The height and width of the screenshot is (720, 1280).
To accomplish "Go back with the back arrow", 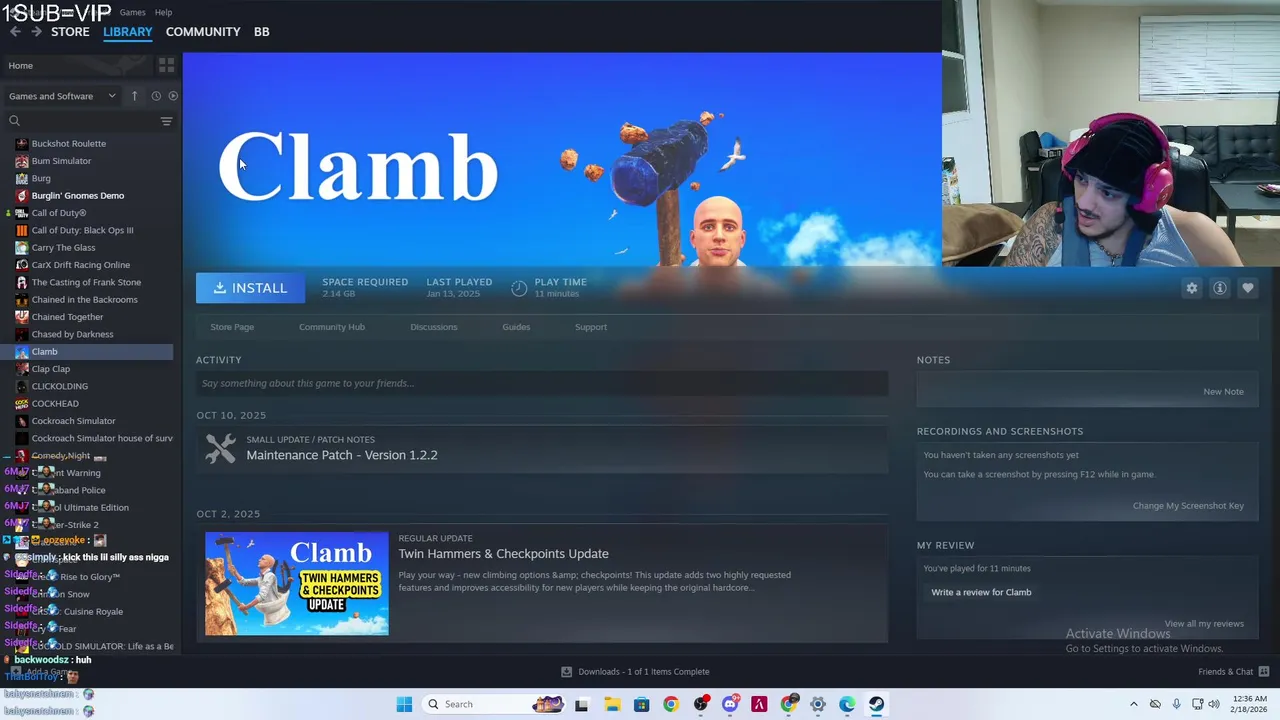I will (15, 32).
